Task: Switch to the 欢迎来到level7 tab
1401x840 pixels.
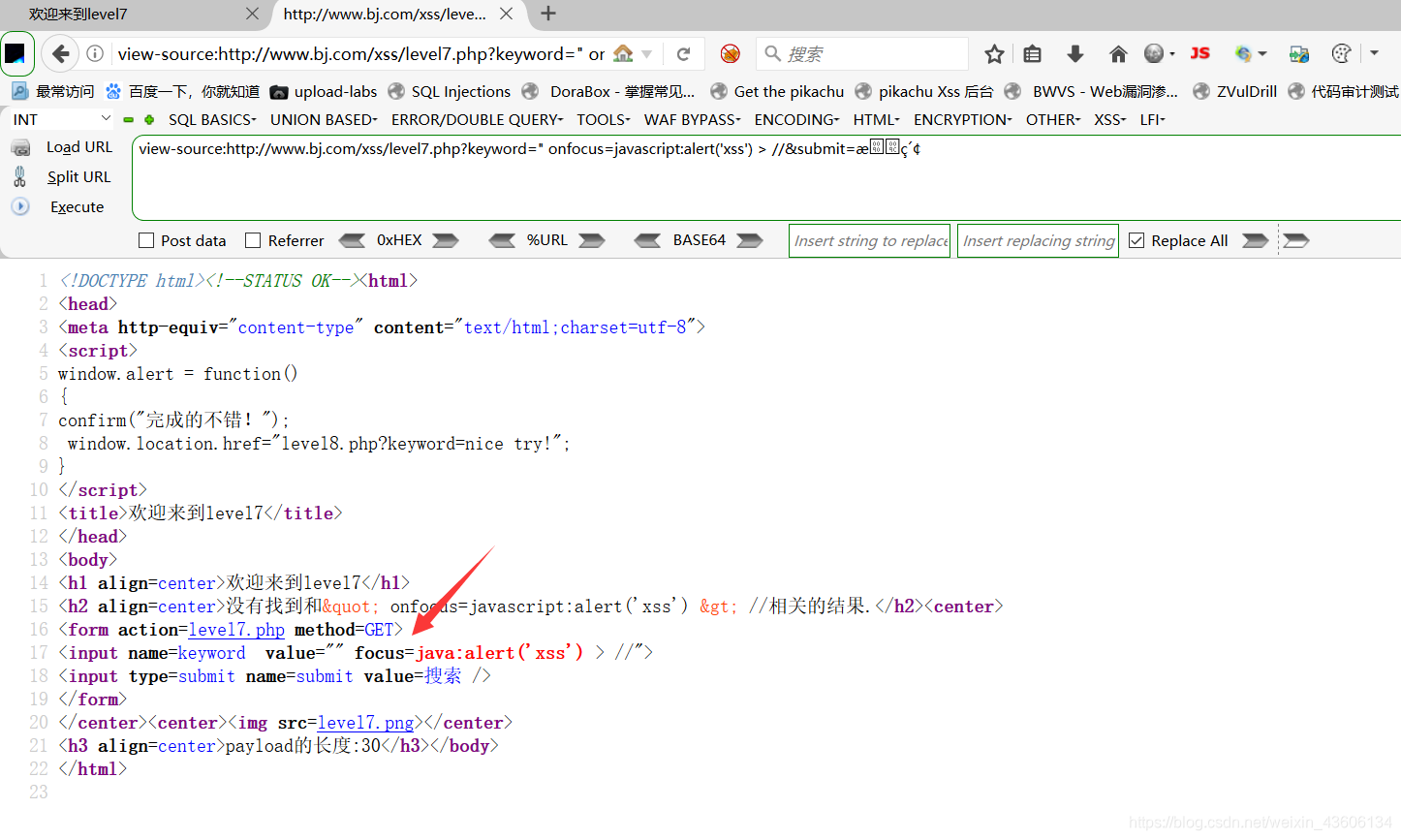Action: (x=136, y=14)
